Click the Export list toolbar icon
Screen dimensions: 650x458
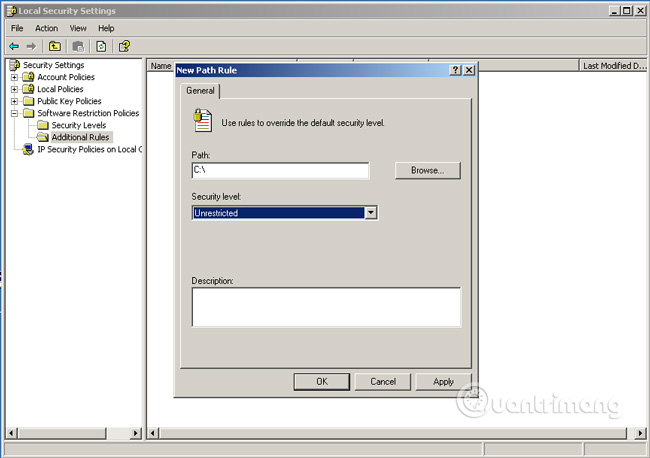click(x=78, y=46)
